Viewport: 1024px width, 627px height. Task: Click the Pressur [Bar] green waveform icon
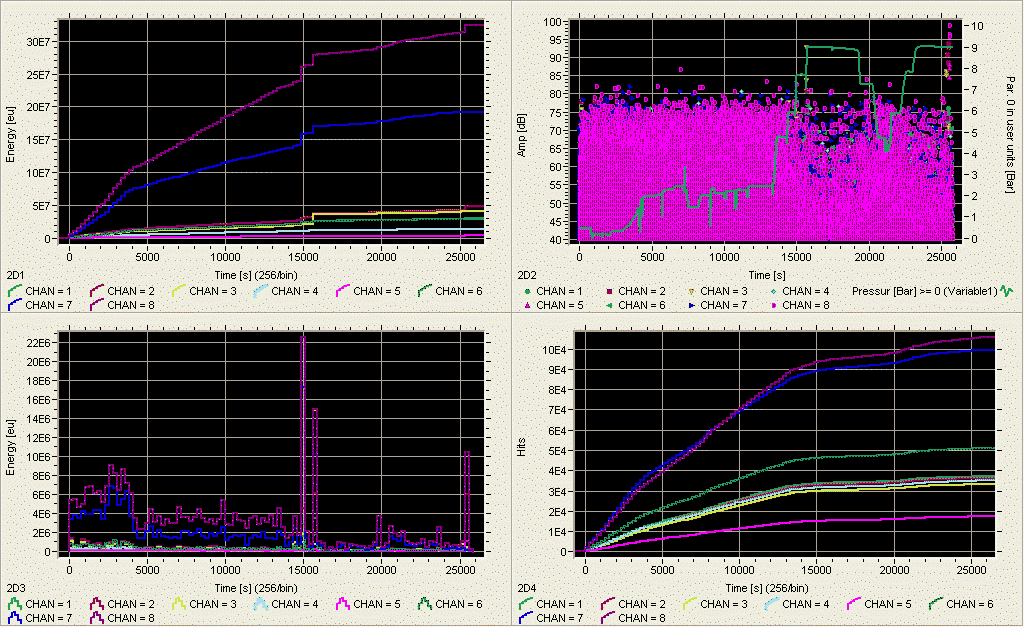coord(1008,290)
